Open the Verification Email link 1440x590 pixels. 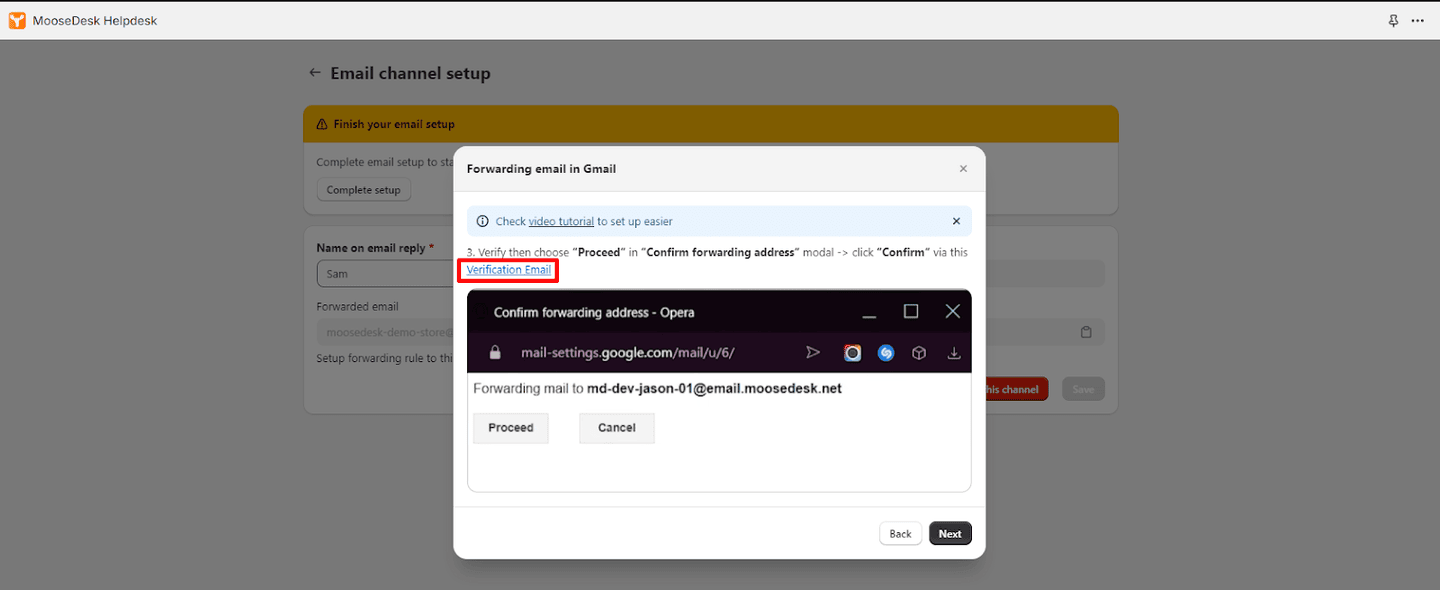(508, 270)
